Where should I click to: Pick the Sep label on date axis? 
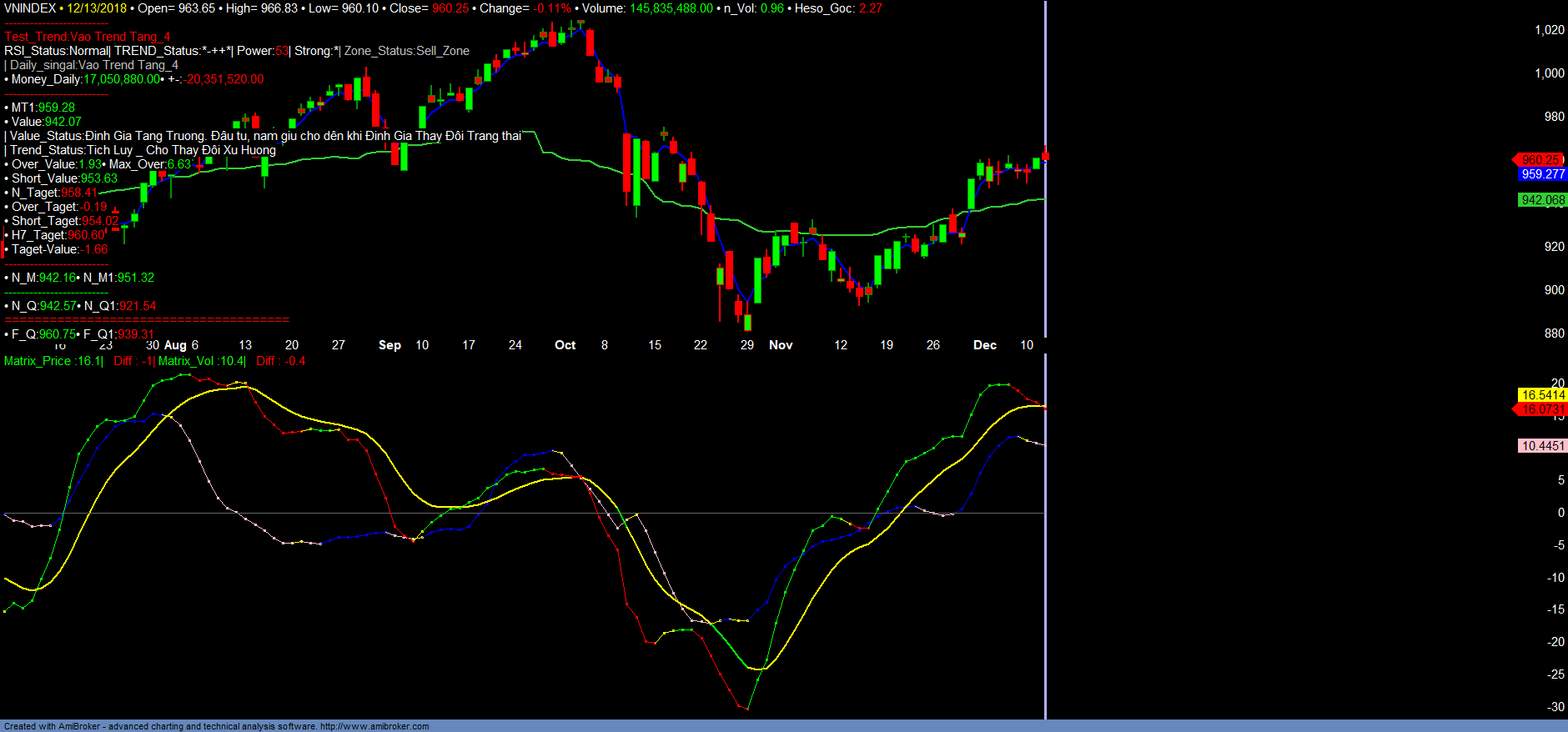tap(389, 345)
